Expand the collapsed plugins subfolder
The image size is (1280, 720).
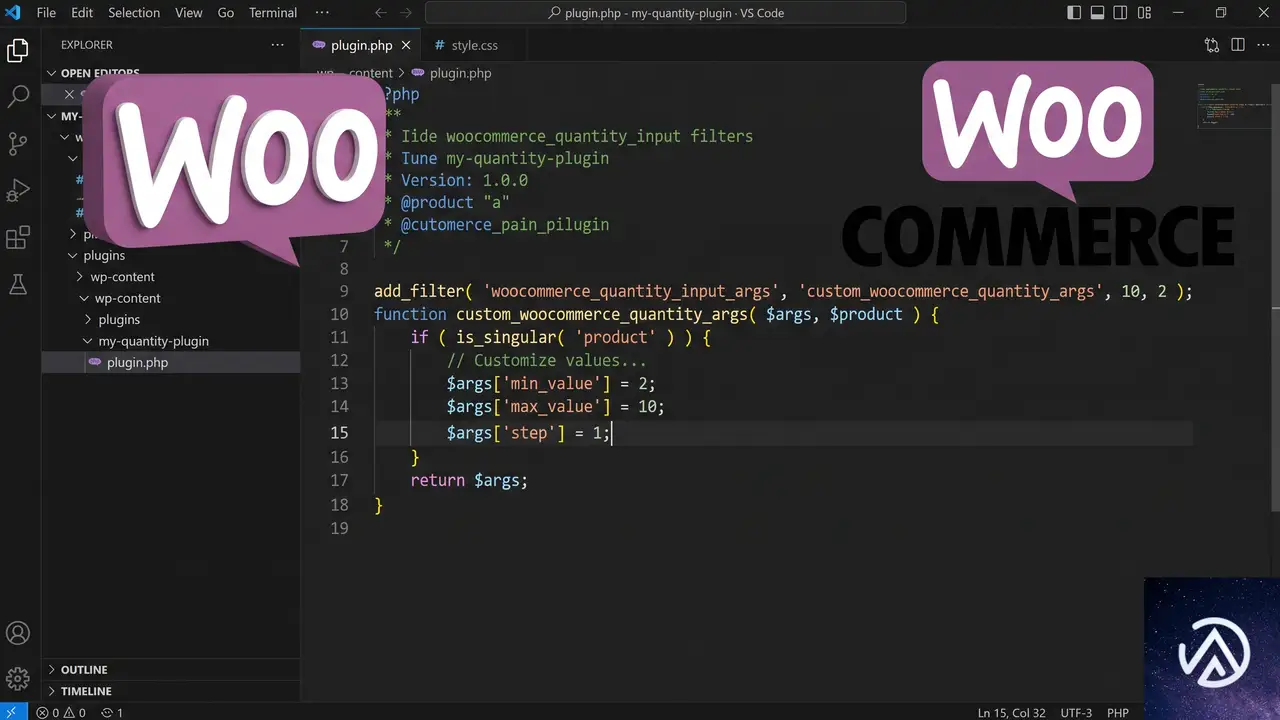[89, 320]
